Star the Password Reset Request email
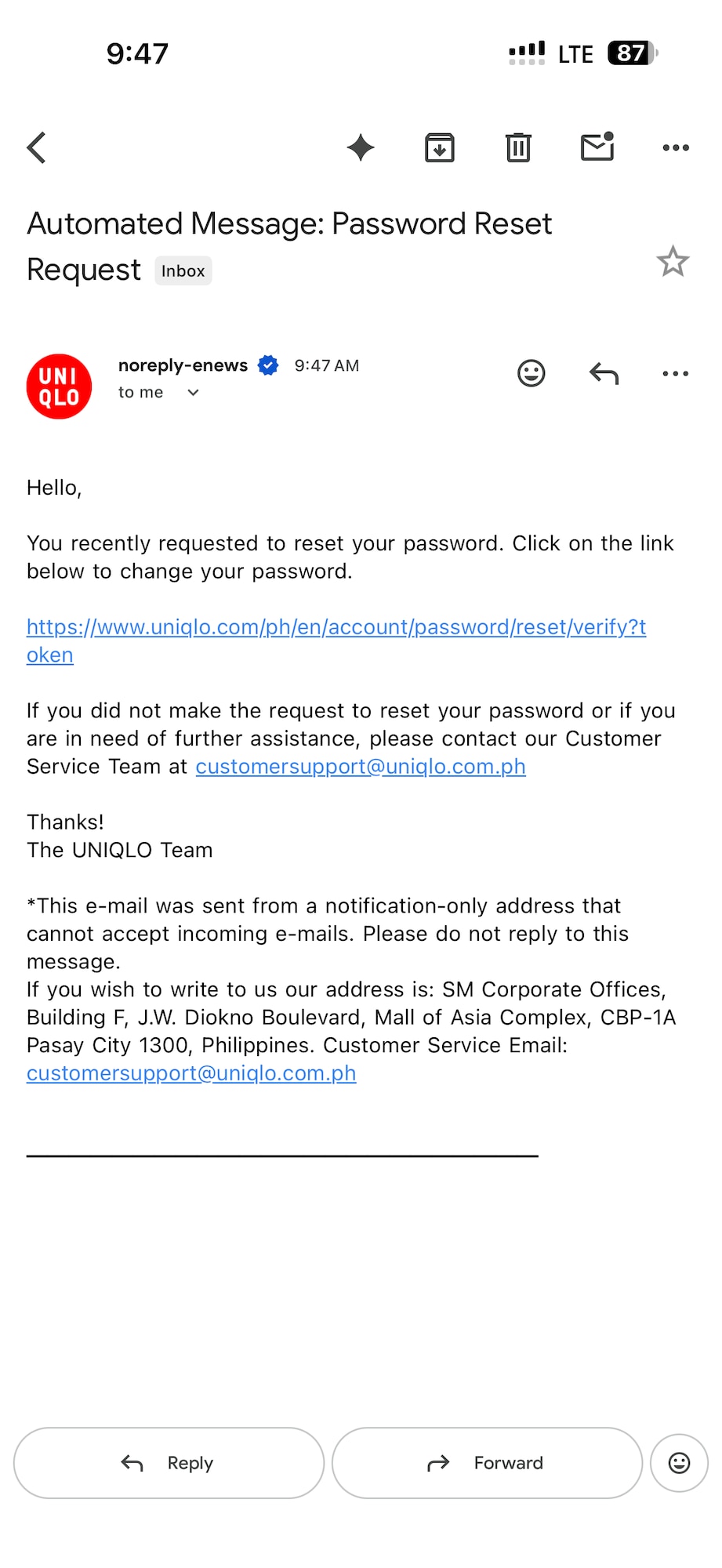This screenshot has height=1568, width=722. (x=673, y=261)
